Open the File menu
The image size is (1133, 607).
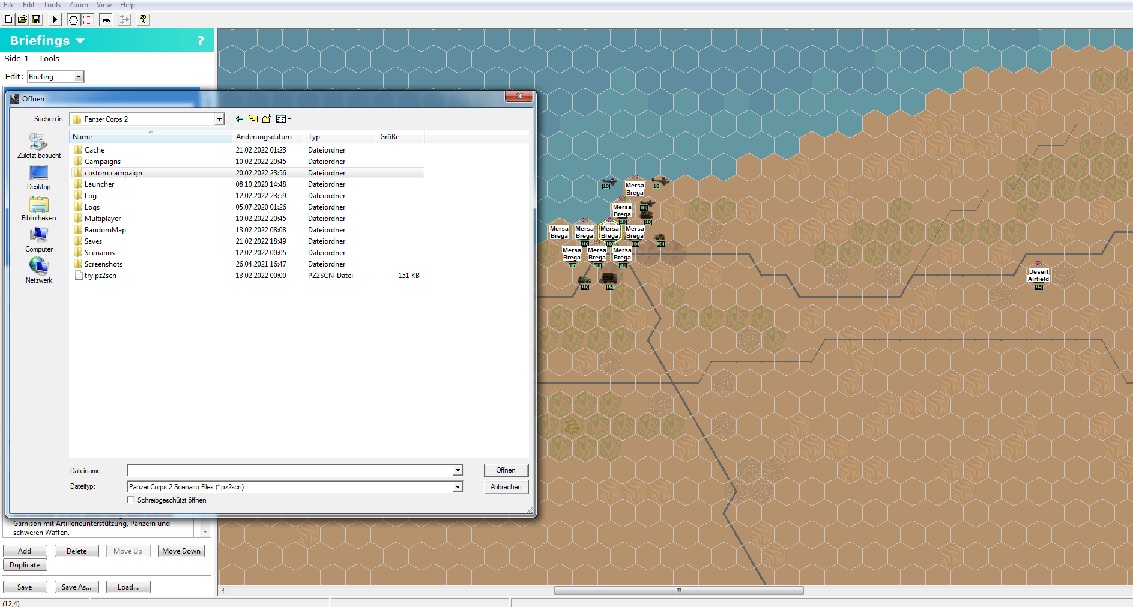[x=9, y=4]
